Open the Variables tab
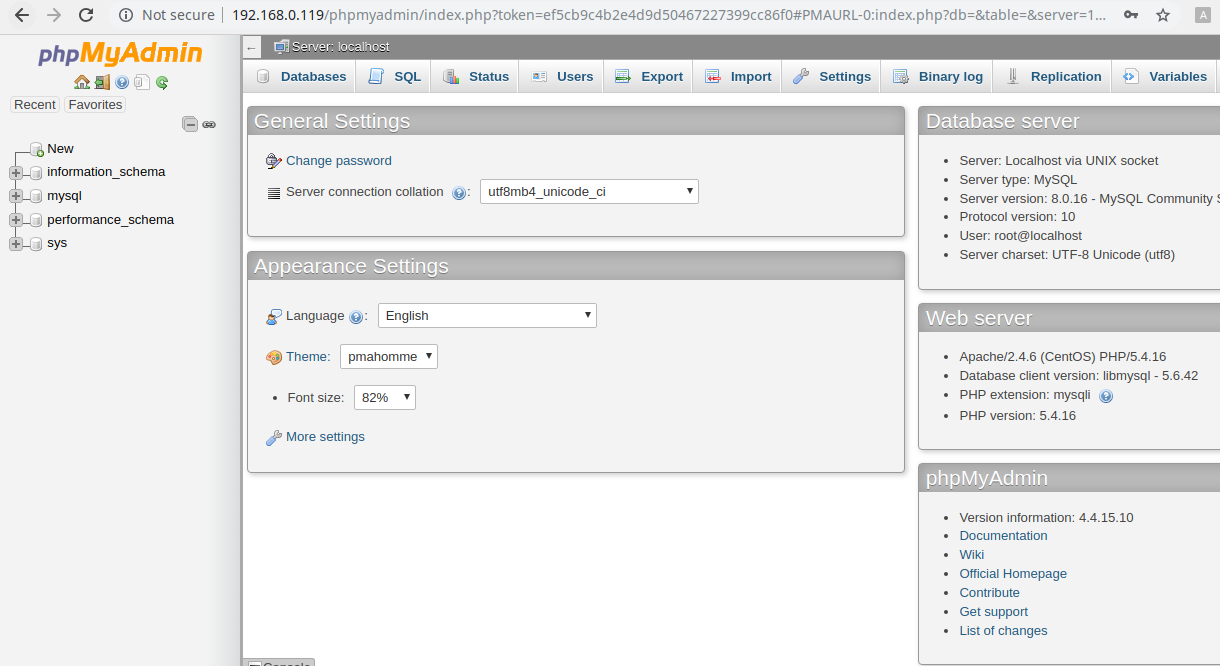Screen dimensions: 1220x666 pos(1165,77)
